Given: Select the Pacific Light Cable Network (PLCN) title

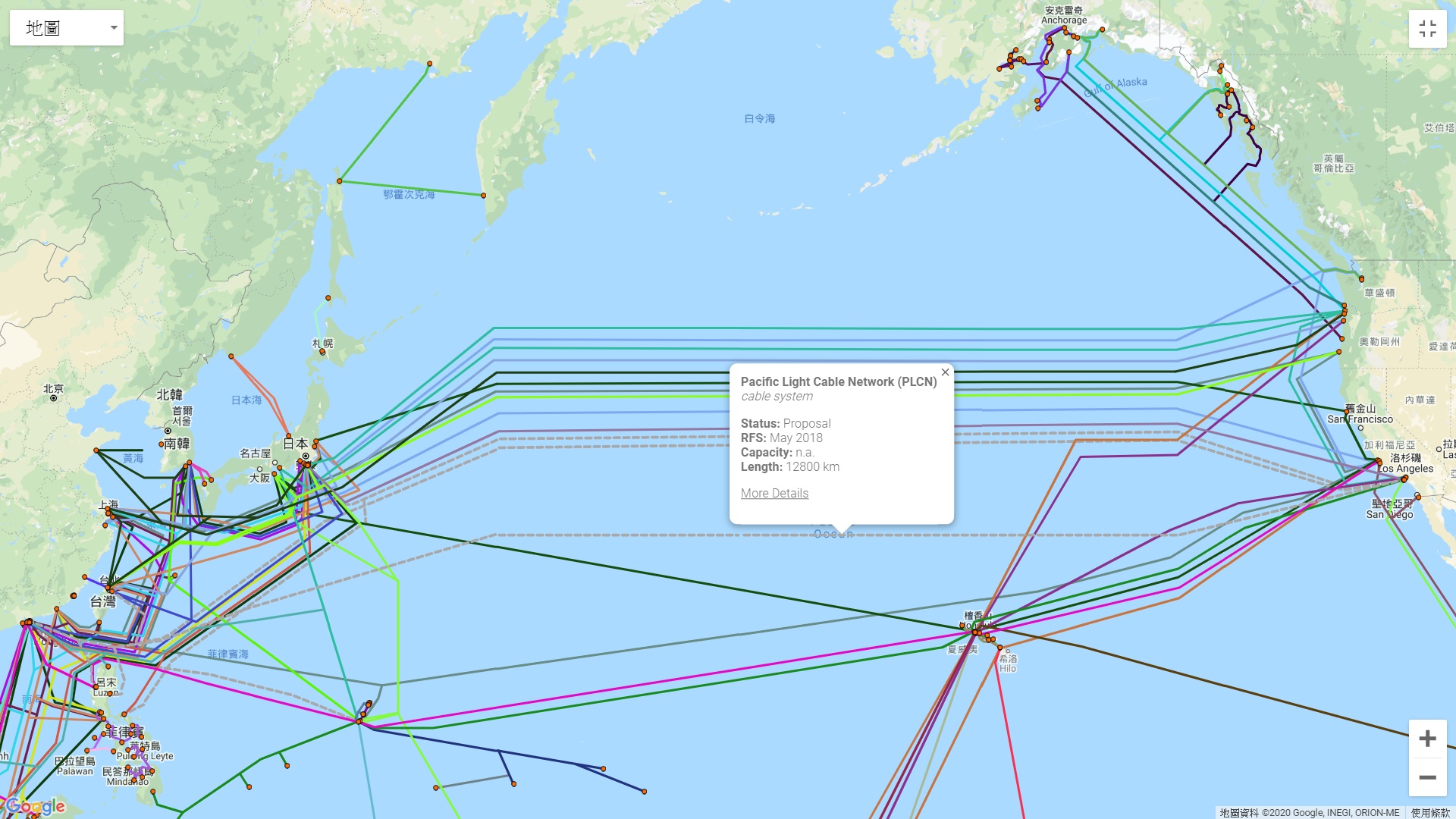Looking at the screenshot, I should coord(839,381).
